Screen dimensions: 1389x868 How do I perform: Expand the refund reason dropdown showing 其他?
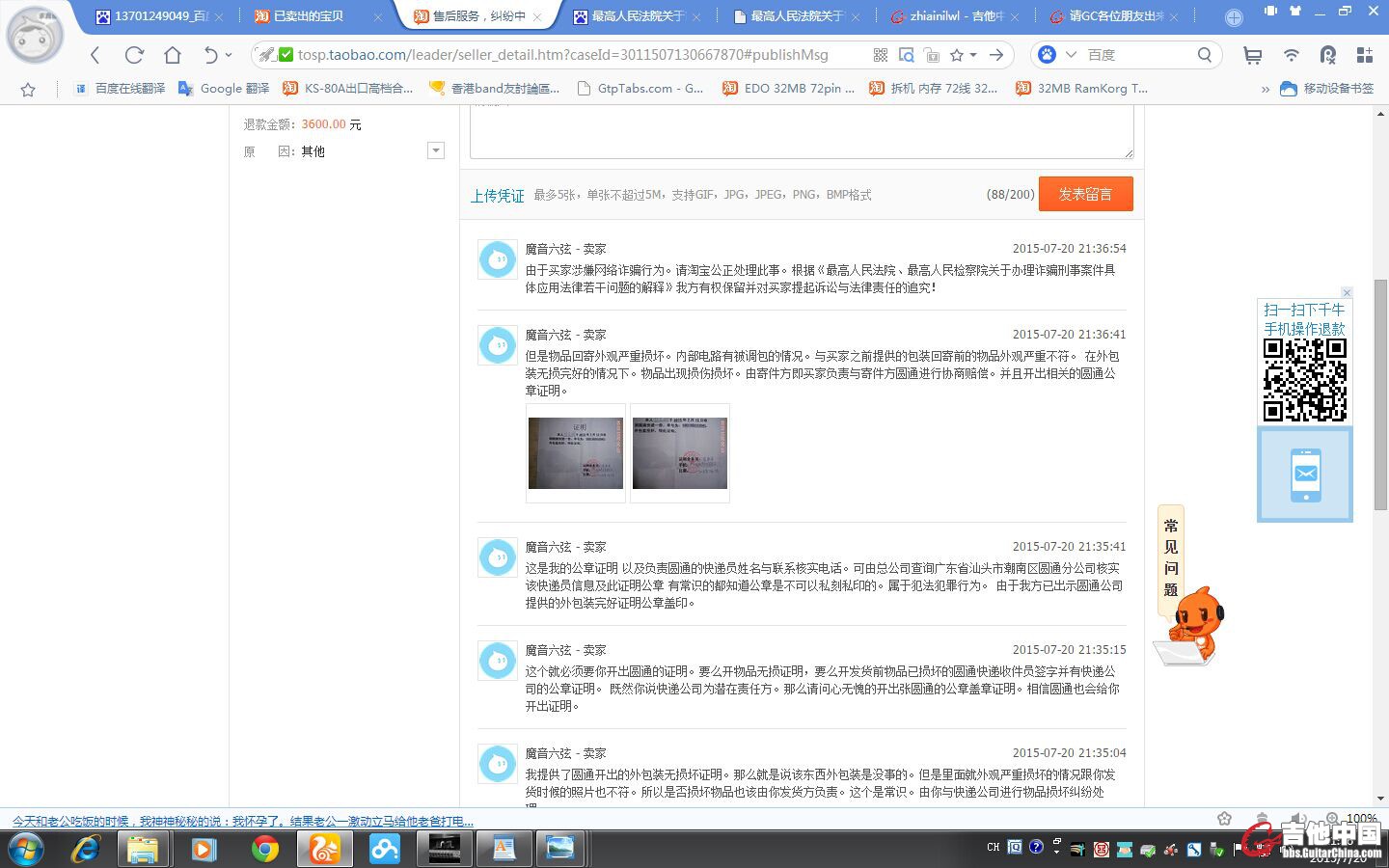tap(436, 150)
